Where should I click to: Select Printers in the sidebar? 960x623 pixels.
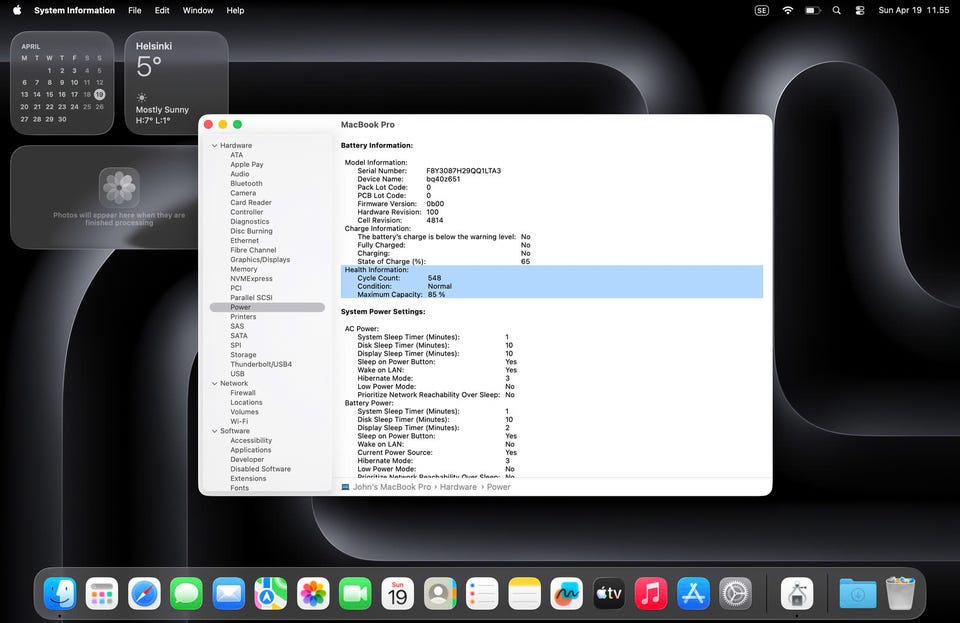tap(243, 317)
